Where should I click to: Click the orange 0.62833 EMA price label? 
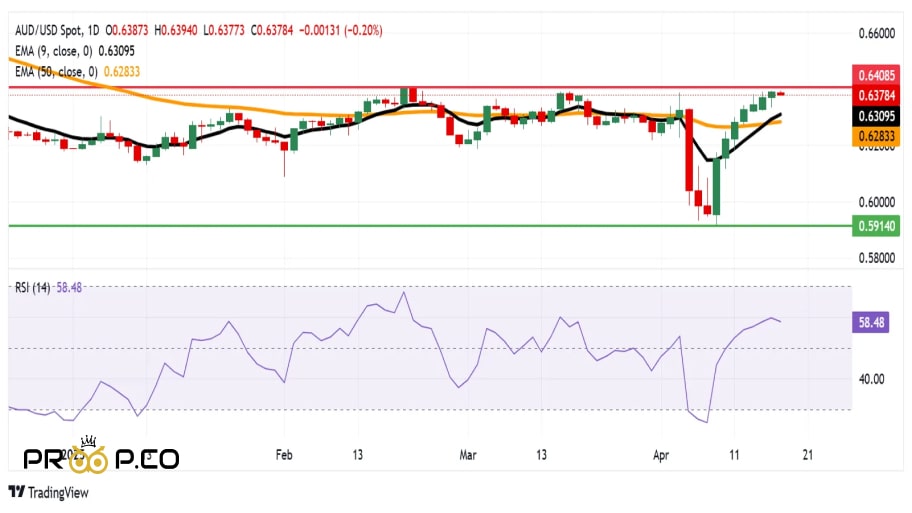coord(876,137)
